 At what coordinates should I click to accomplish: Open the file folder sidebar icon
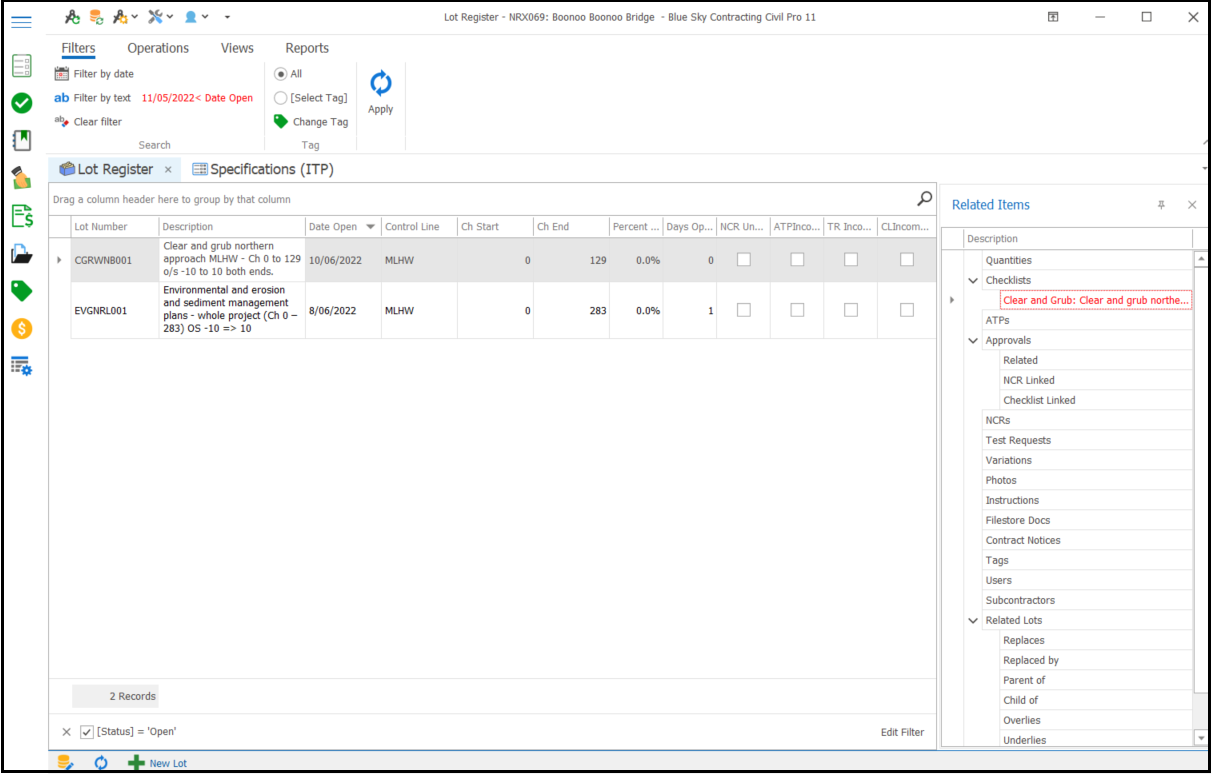[21, 254]
